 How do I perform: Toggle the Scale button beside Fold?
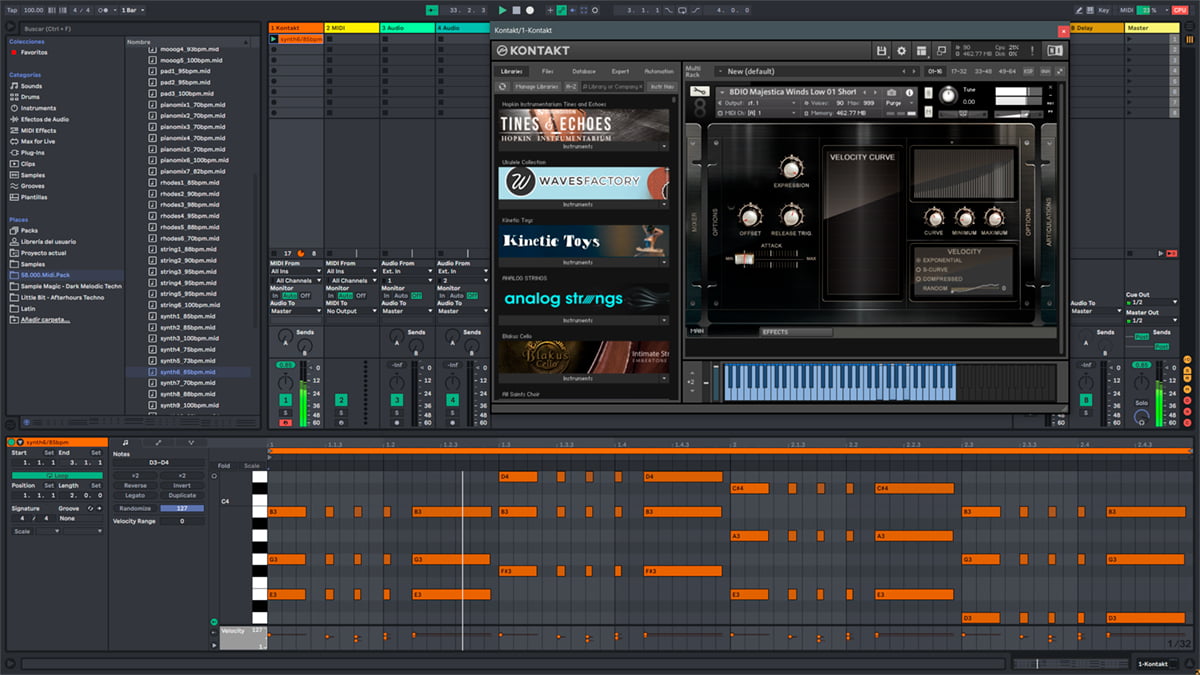point(251,465)
